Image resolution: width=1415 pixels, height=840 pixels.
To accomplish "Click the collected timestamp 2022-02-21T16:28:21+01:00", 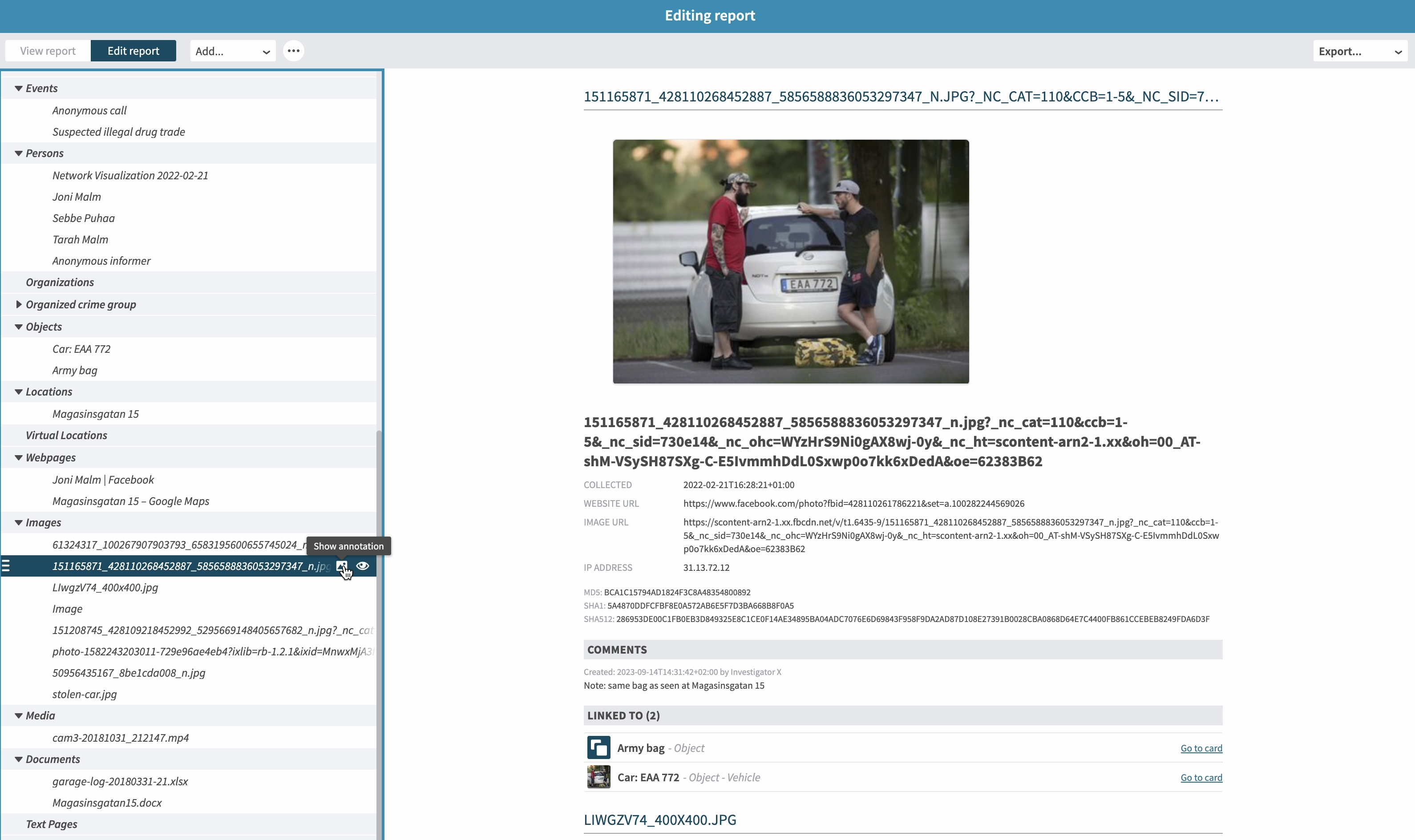I will point(739,485).
